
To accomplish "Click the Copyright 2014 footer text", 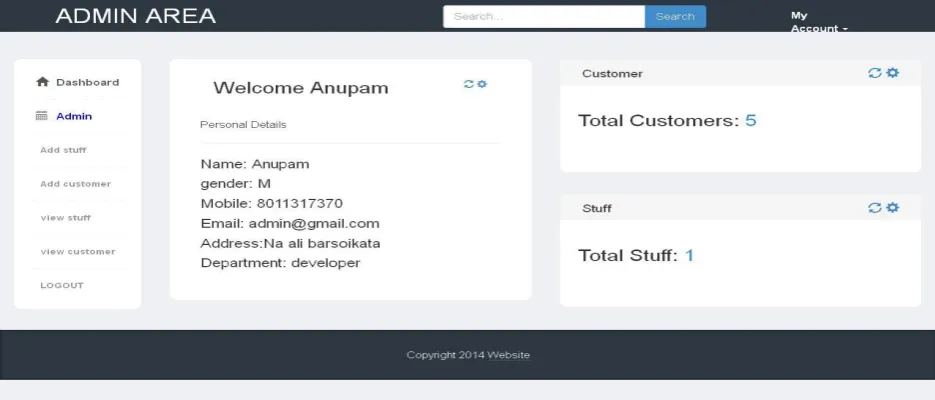I will (x=446, y=355).
